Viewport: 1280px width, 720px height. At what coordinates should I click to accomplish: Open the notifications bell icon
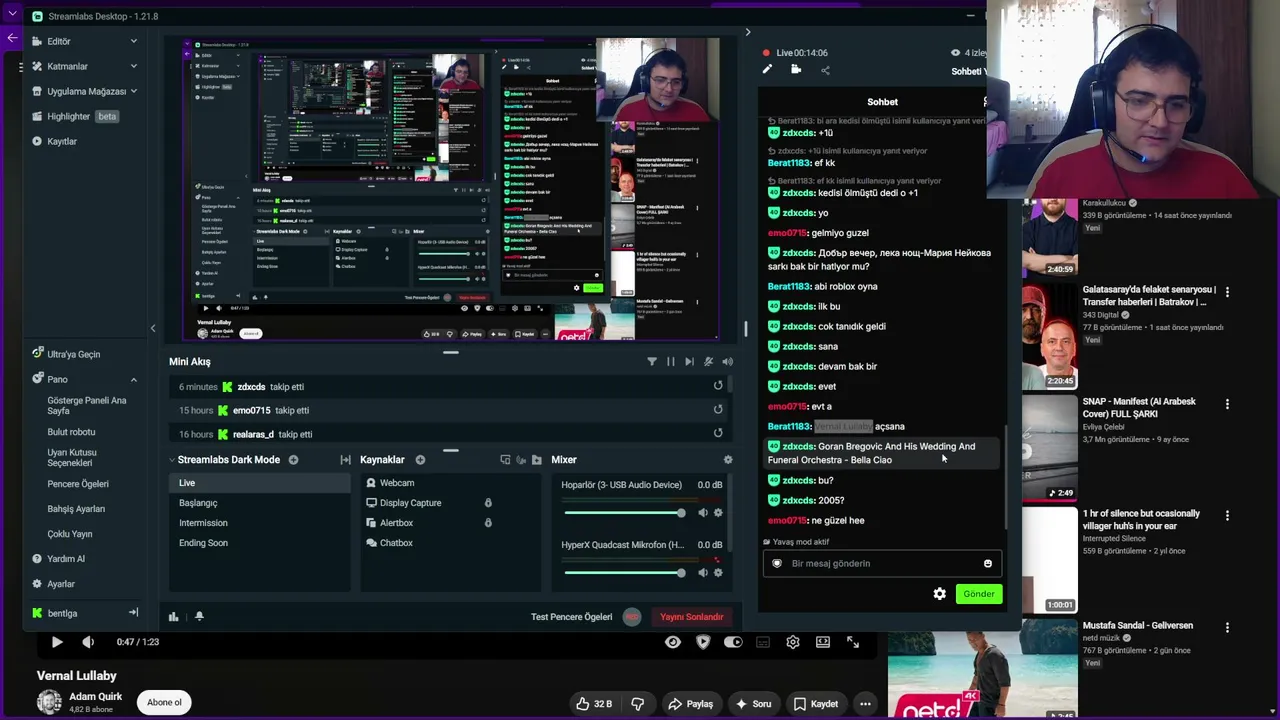[x=199, y=617]
